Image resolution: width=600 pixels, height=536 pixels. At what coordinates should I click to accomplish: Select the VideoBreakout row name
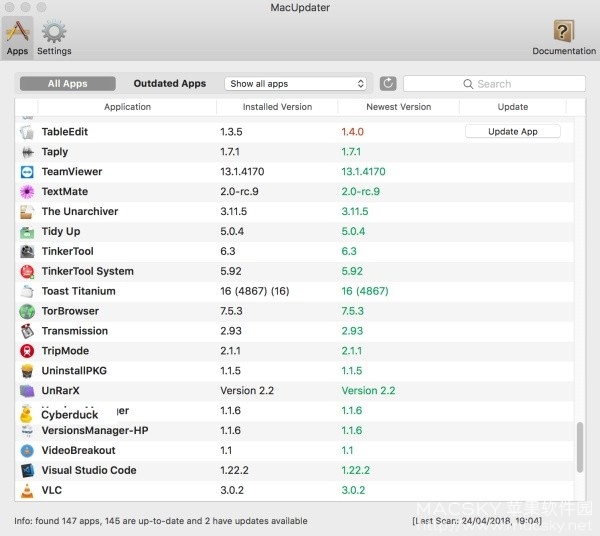point(78,450)
